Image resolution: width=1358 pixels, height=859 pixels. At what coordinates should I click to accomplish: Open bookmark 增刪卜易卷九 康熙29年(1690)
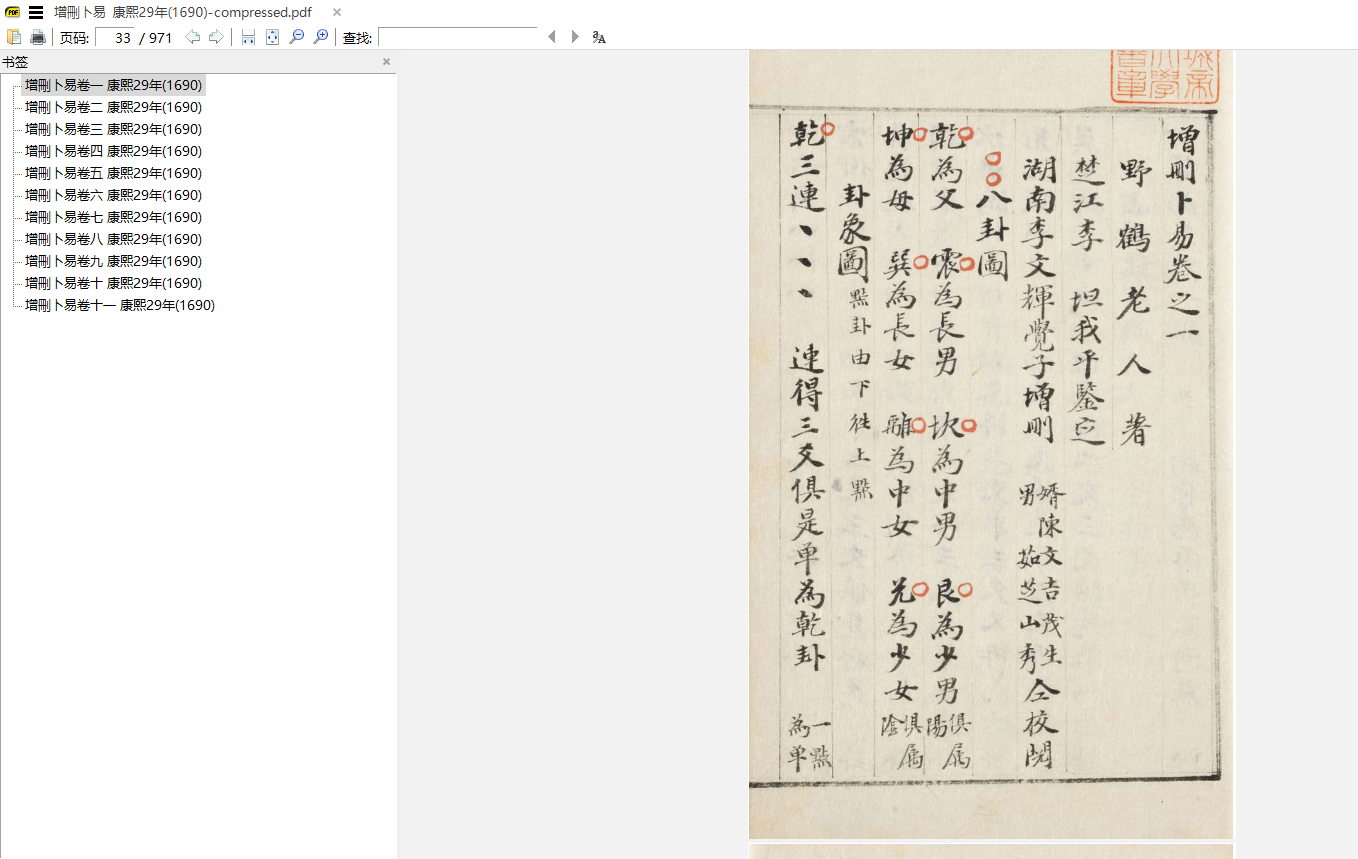coord(113,261)
